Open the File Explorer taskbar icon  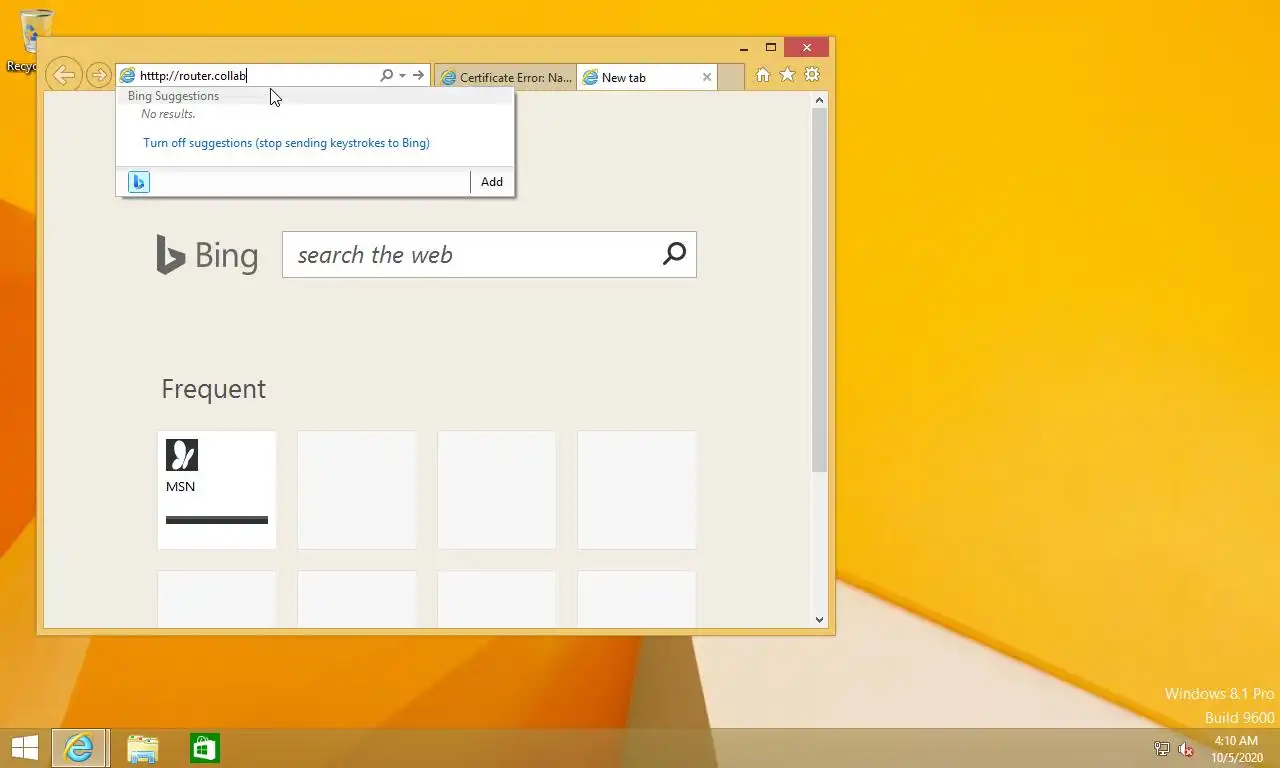(143, 748)
